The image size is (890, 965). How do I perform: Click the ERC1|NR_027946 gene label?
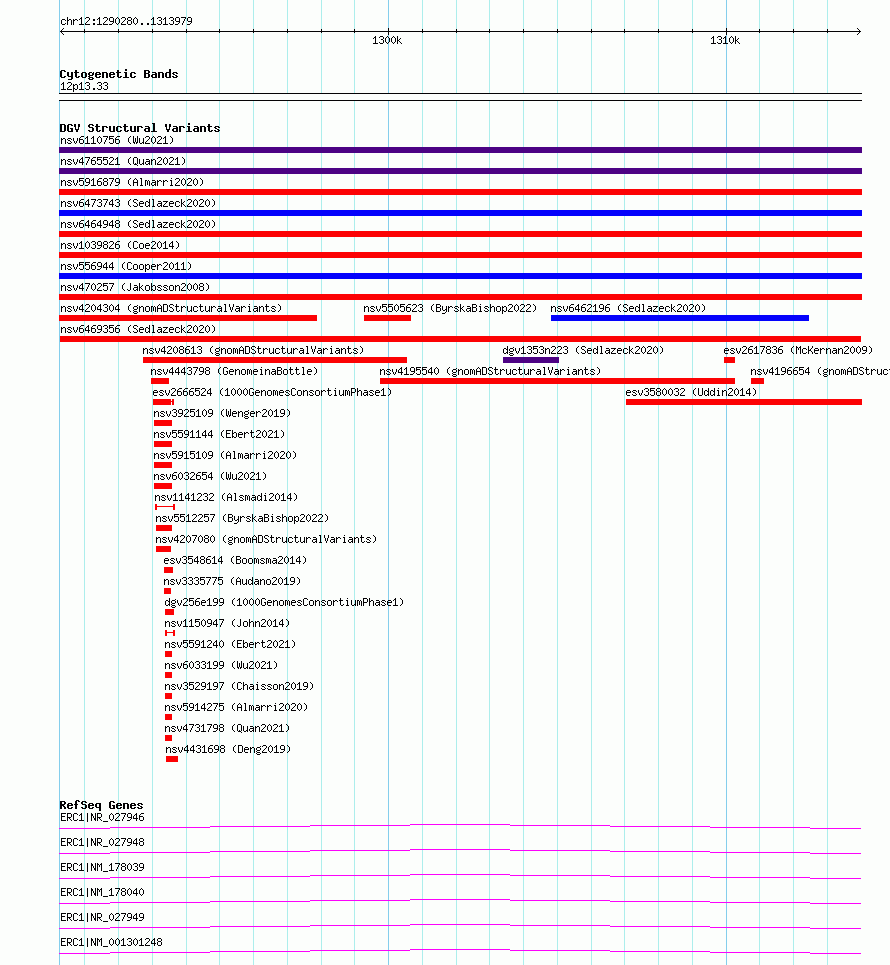coord(102,817)
